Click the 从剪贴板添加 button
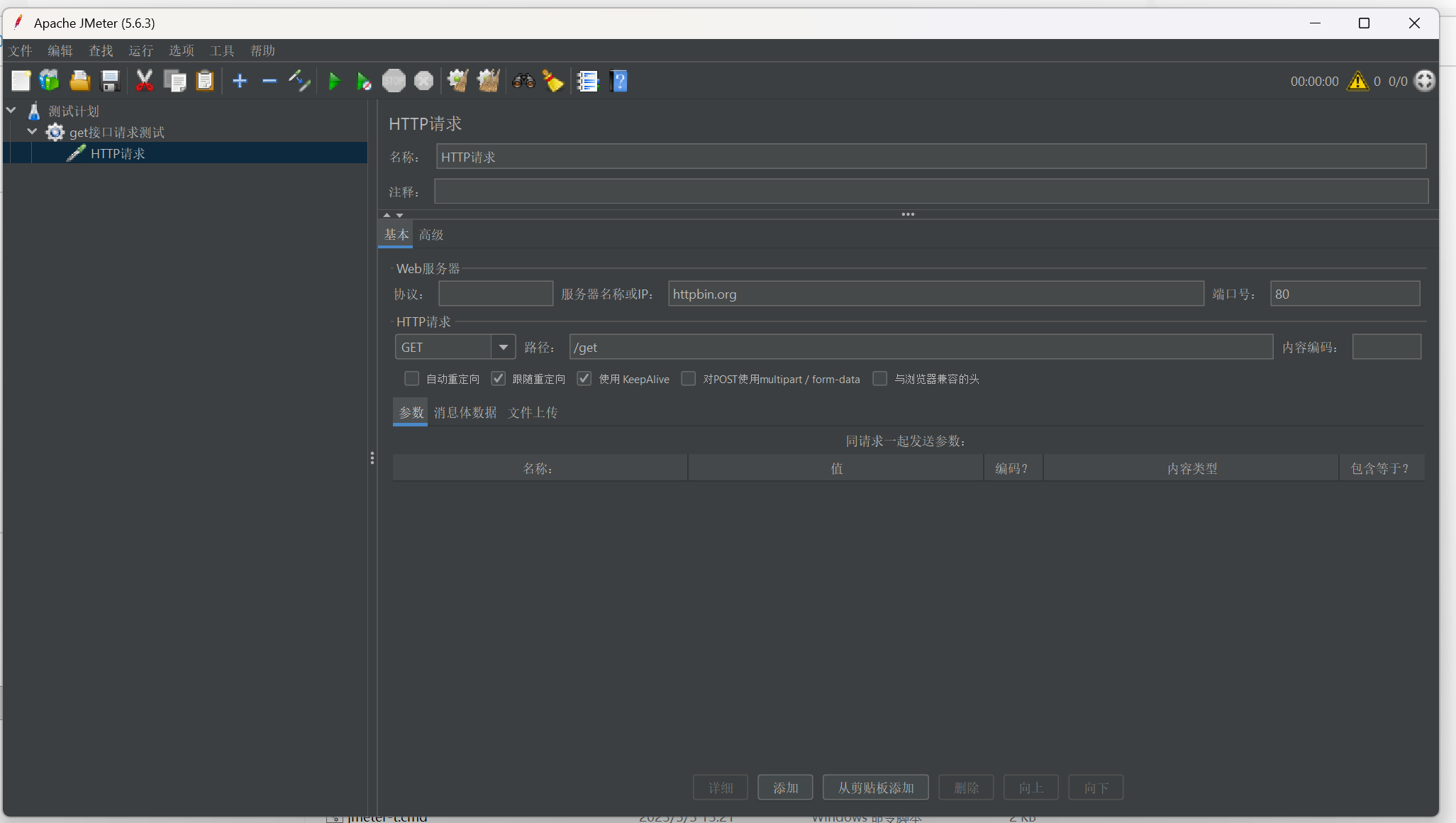This screenshot has width=1456, height=823. 875,788
